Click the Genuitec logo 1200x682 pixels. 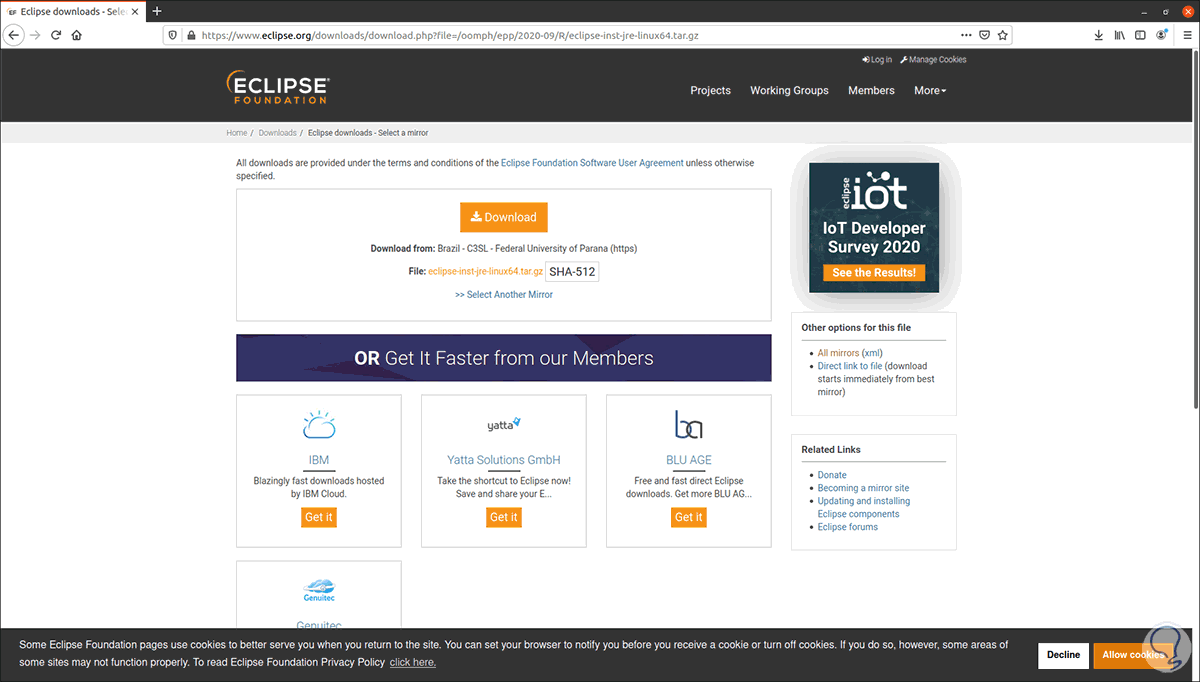[319, 589]
